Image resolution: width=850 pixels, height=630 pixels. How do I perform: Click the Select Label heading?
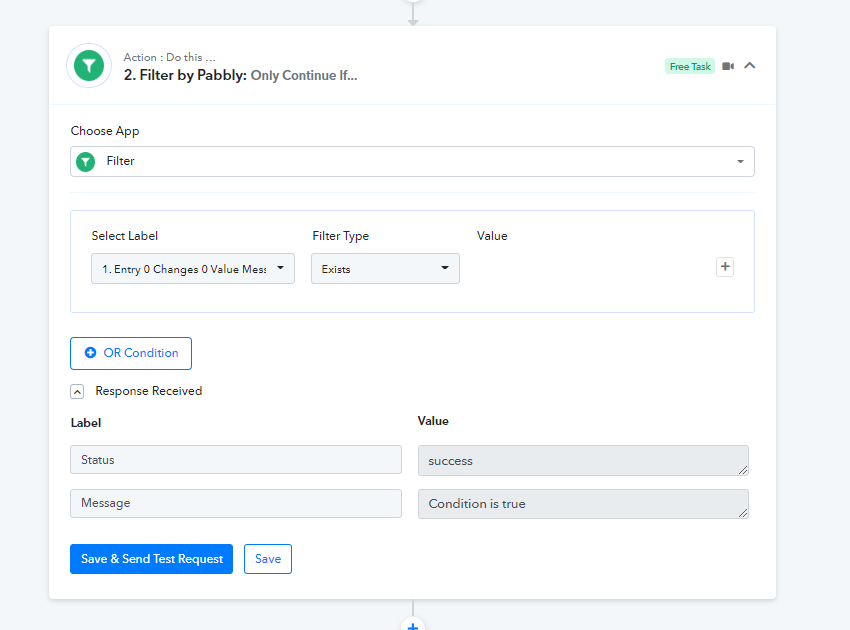125,236
